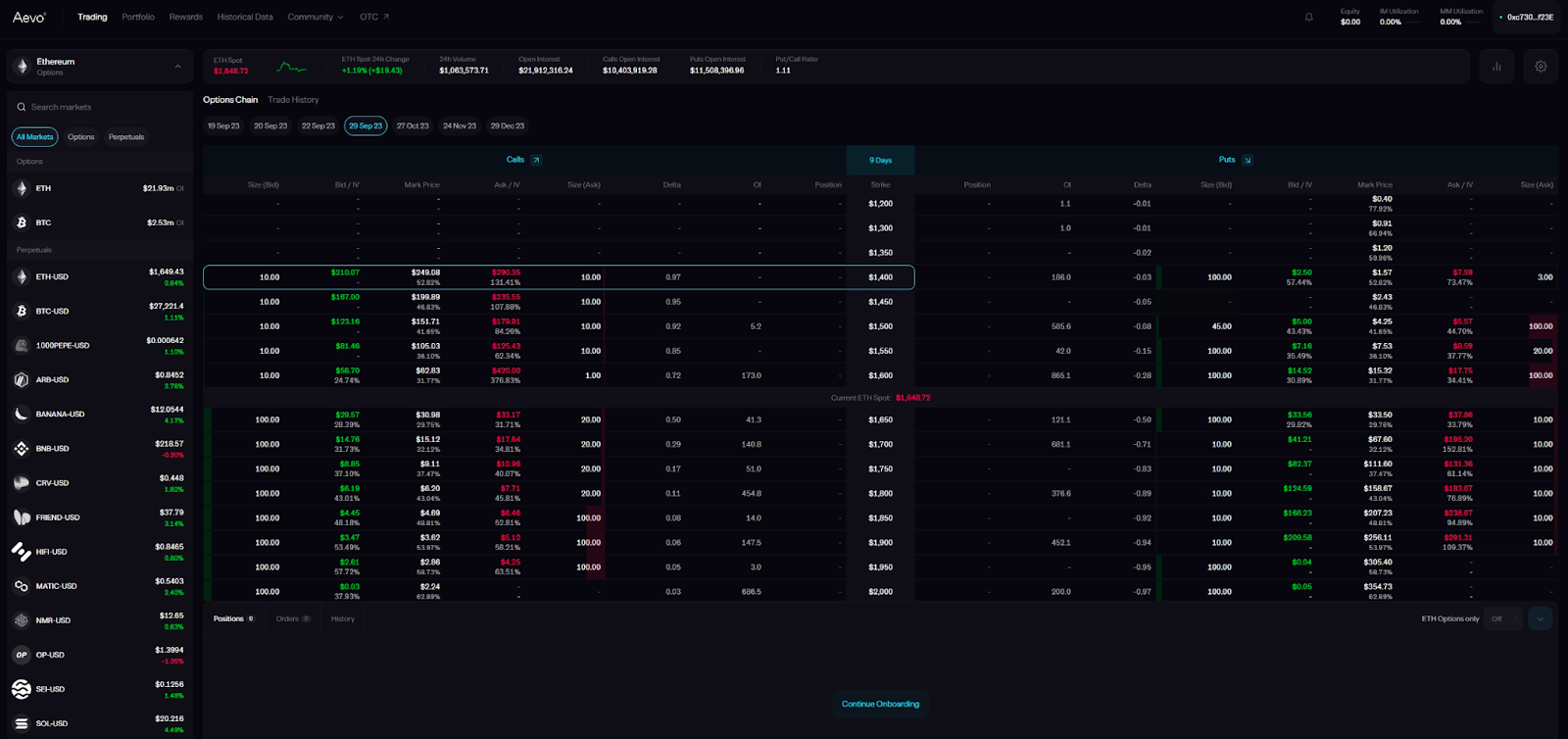Click the BANANA-USD token icon

click(22, 415)
